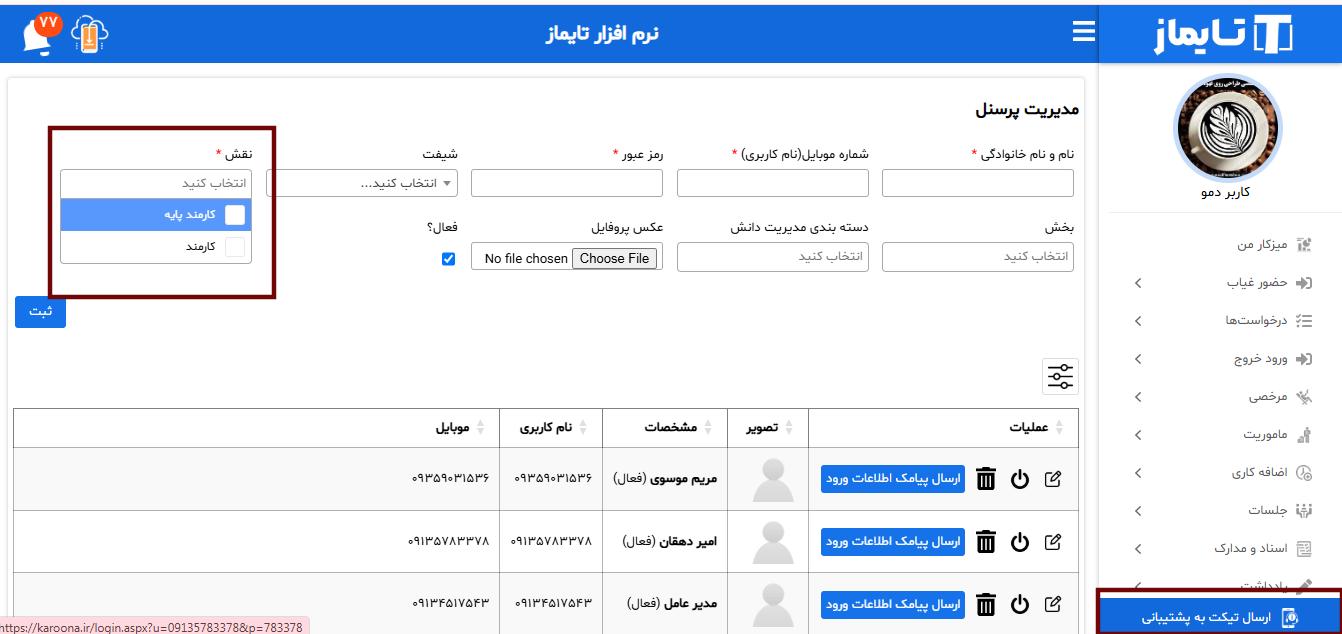Viewport: 1342px width, 634px height.
Task: Edit the امیر دهقان row
Action: tap(1052, 542)
